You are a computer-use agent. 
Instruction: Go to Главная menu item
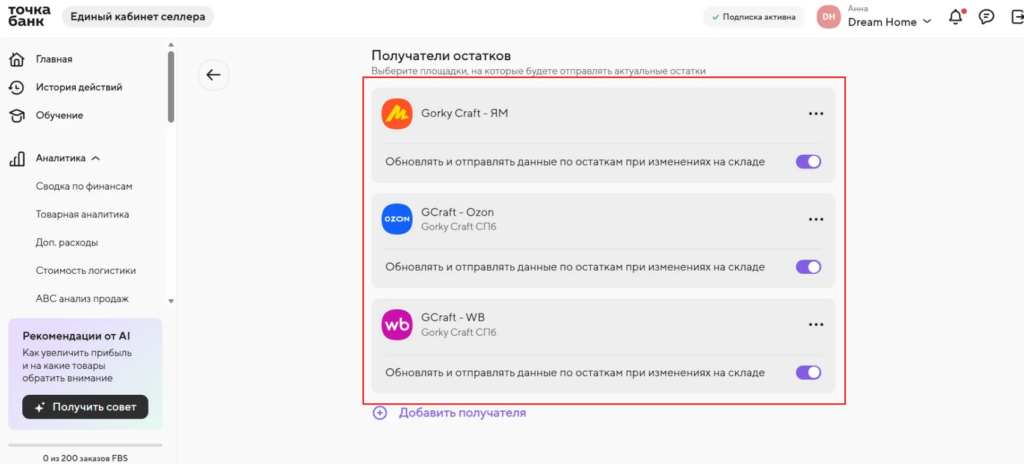point(54,59)
